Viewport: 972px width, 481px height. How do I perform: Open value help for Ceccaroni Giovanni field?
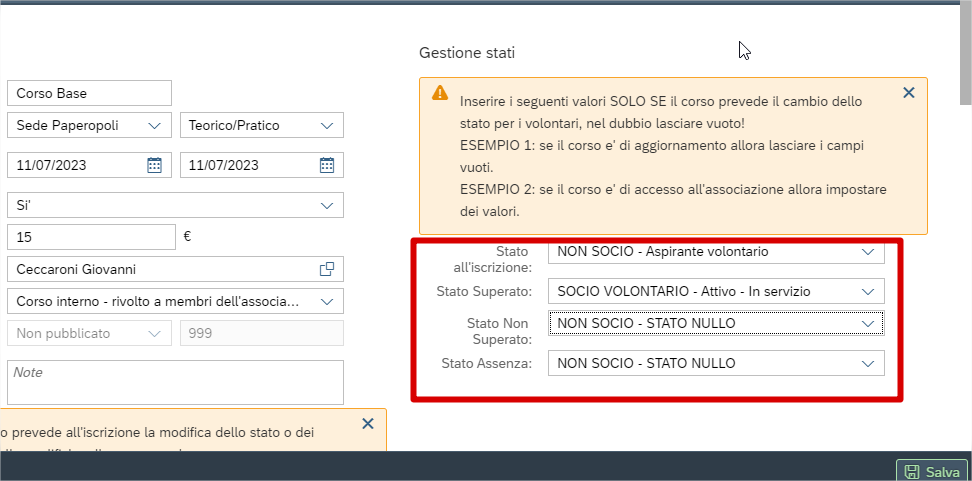coord(327,269)
